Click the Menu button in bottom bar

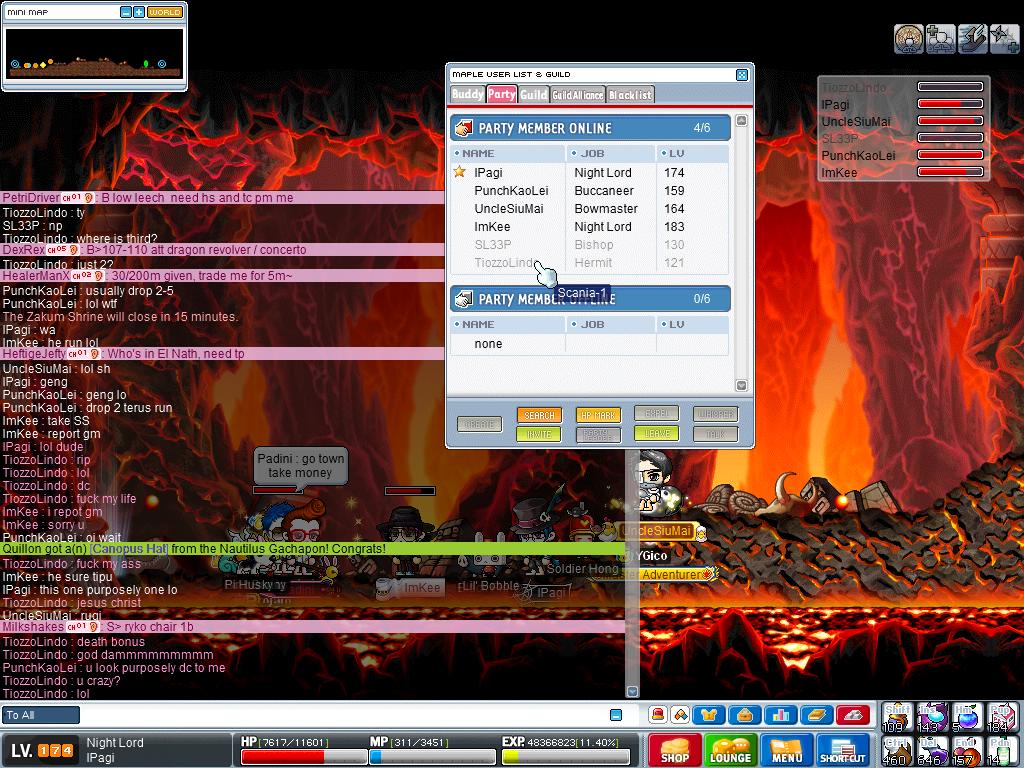[x=787, y=750]
